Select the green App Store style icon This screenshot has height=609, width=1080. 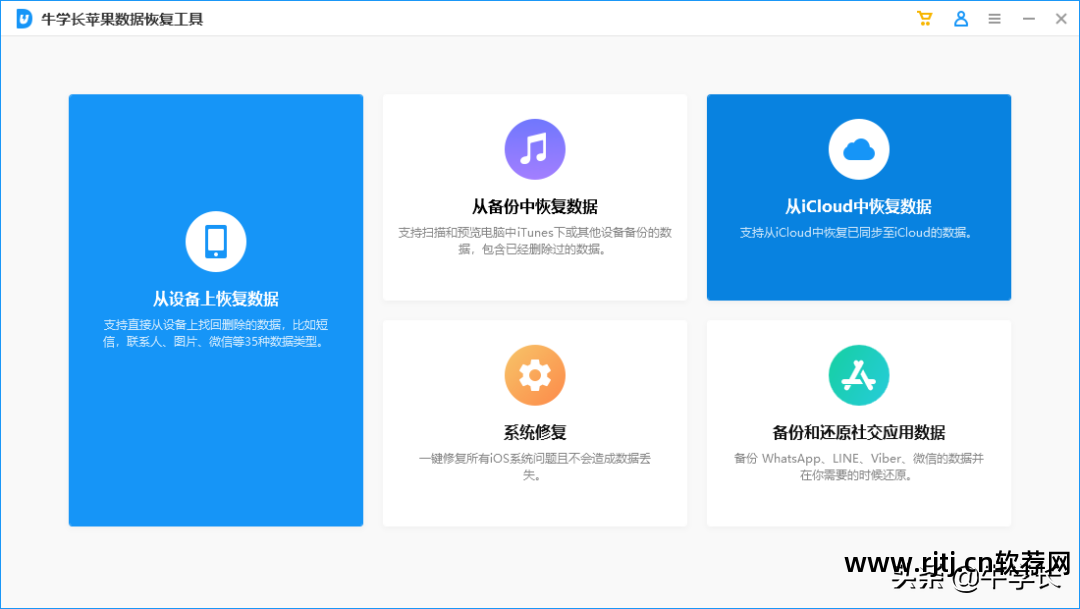click(858, 375)
